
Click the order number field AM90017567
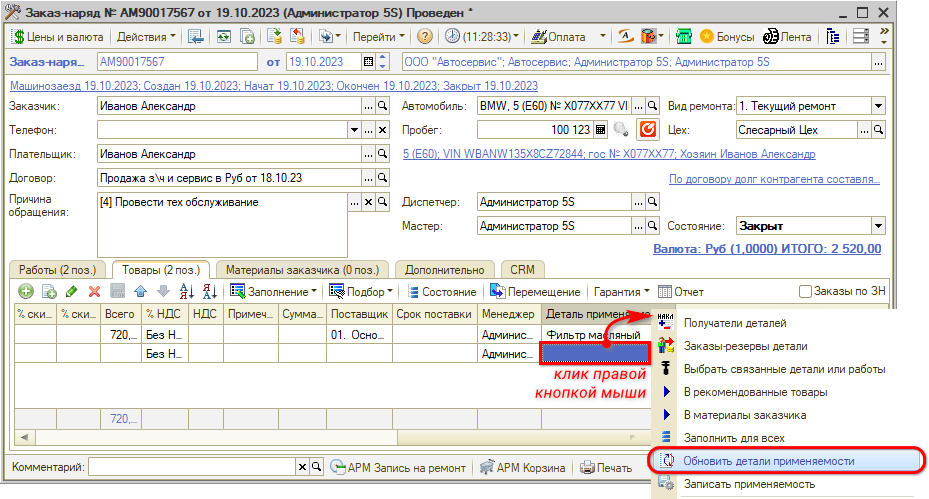pyautogui.click(x=177, y=62)
